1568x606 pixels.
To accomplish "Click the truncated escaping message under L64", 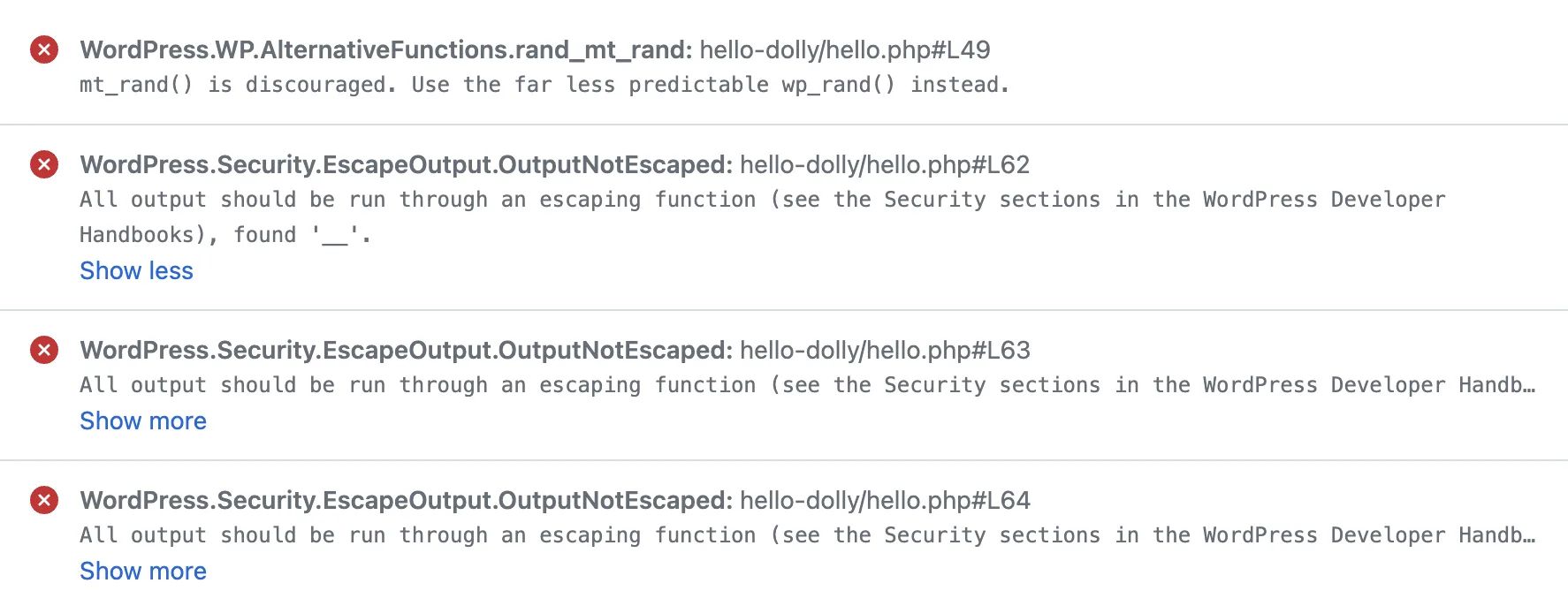I will [806, 535].
